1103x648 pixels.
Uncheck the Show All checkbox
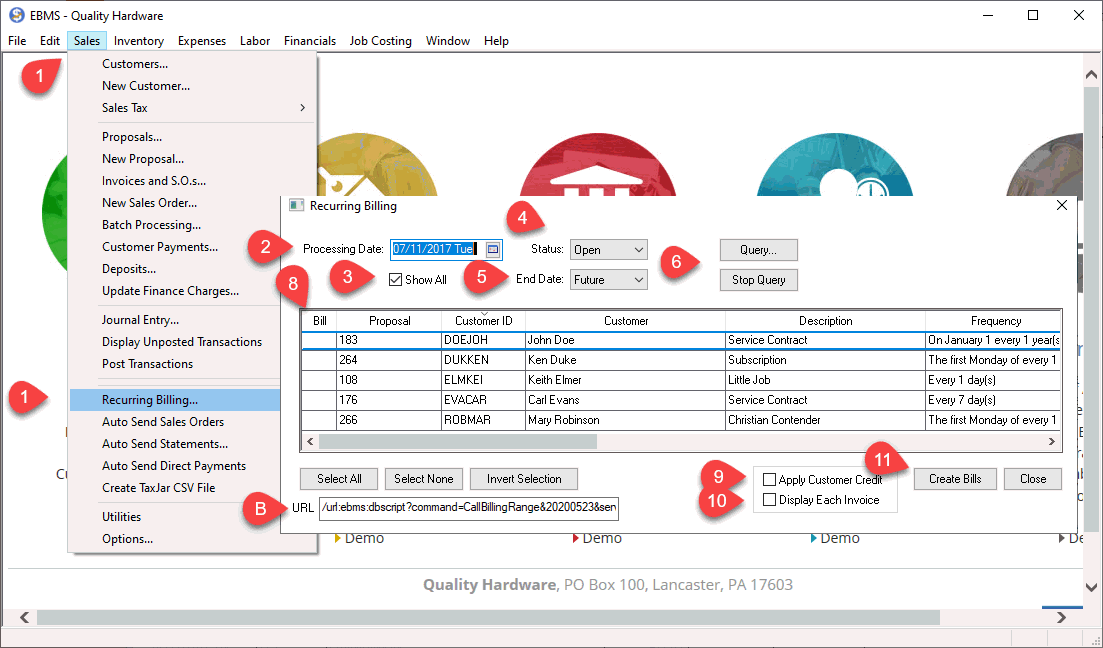point(395,280)
